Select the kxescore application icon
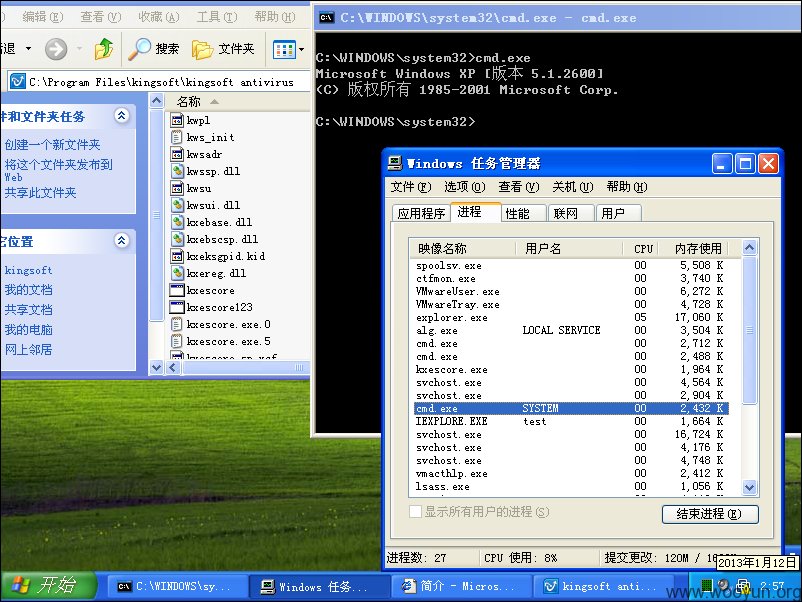Image resolution: width=802 pixels, height=602 pixels. click(177, 290)
